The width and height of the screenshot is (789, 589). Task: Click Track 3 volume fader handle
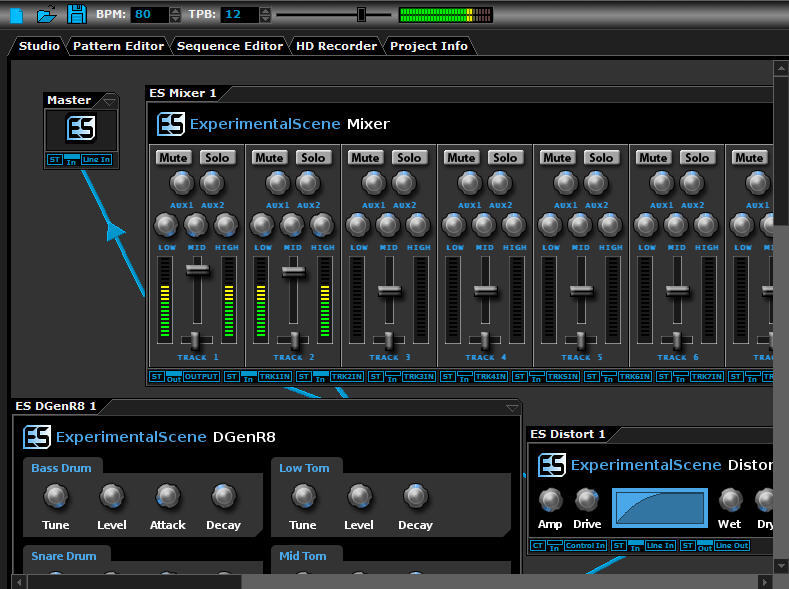[389, 290]
